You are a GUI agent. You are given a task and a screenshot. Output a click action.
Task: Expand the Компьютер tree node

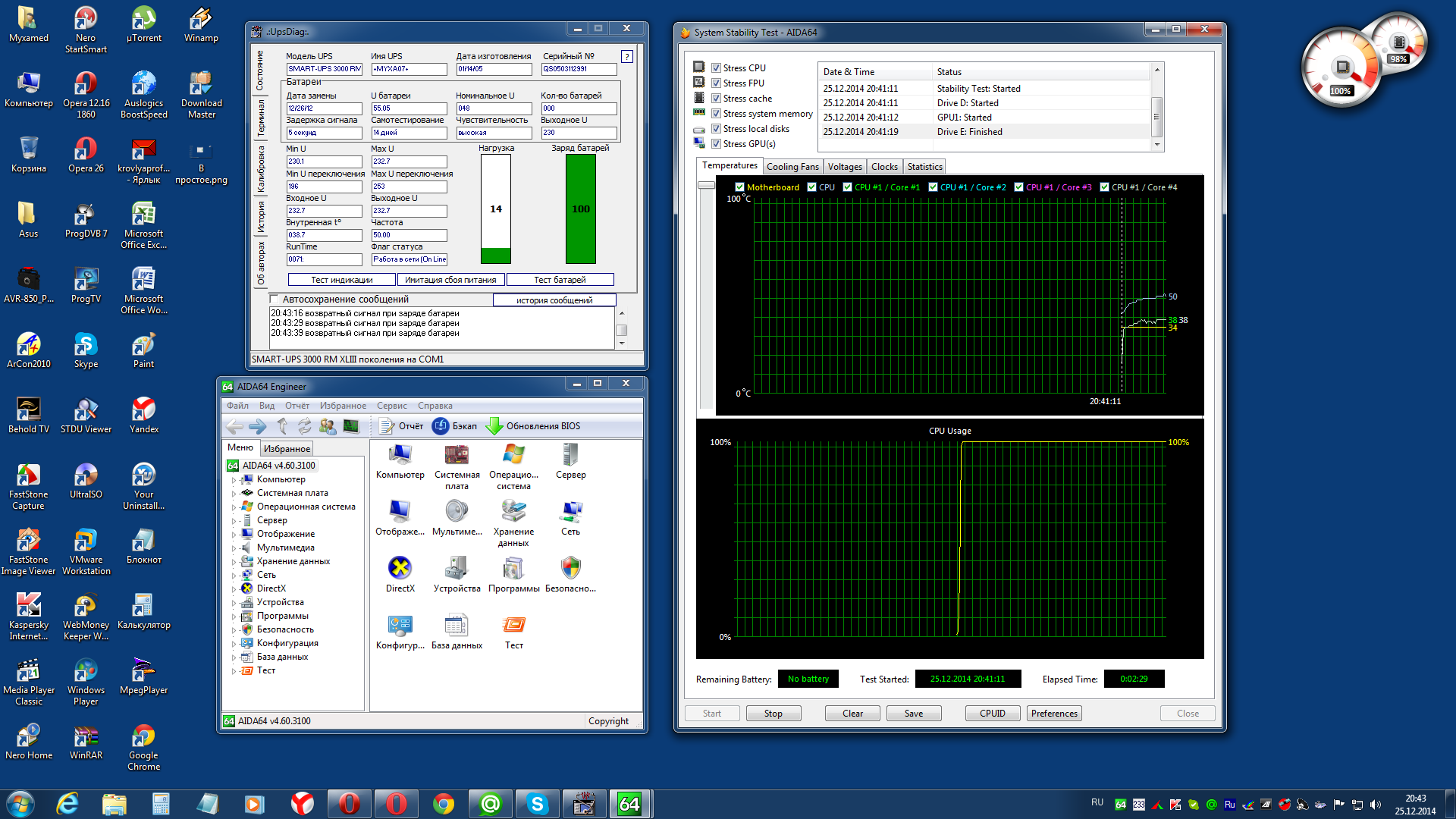coord(234,480)
